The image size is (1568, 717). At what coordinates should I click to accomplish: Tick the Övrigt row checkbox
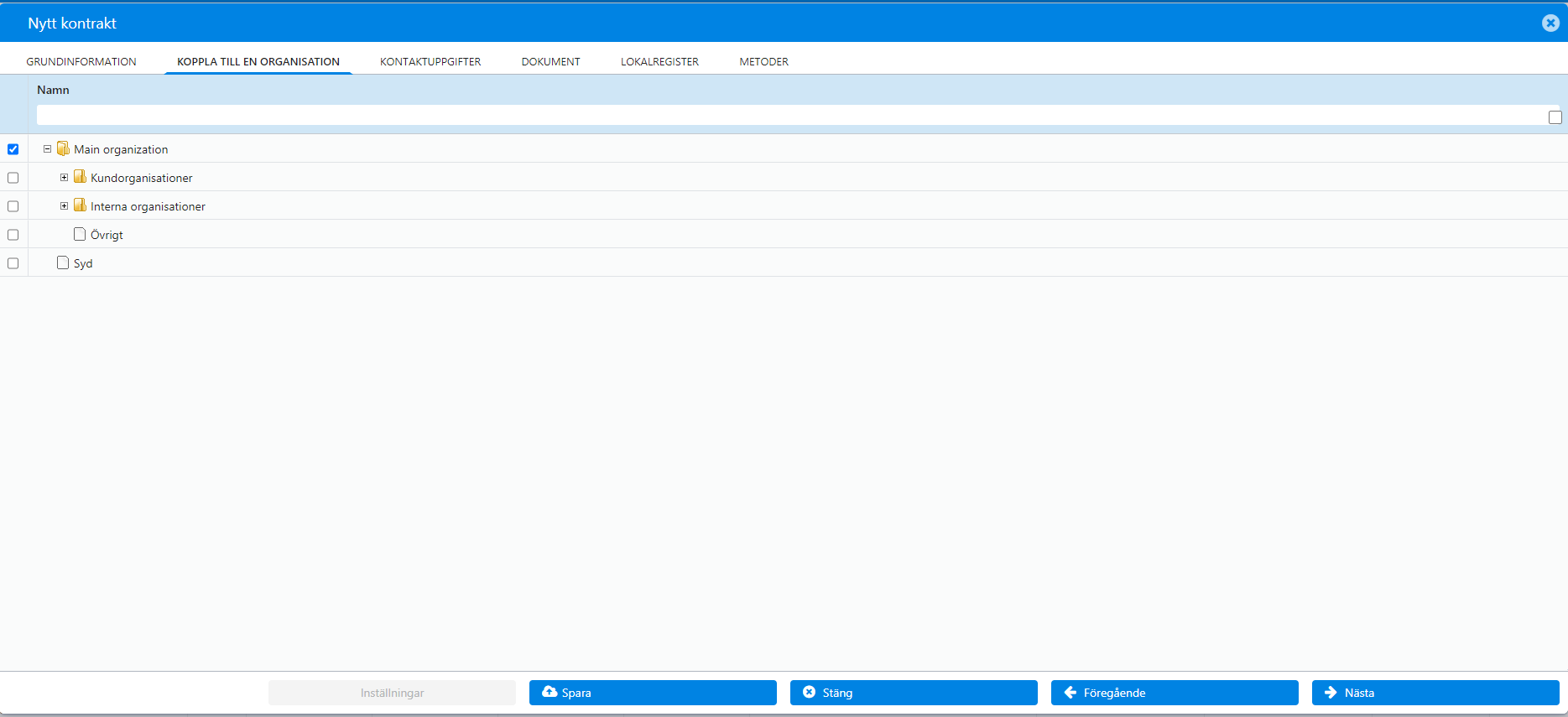(13, 235)
